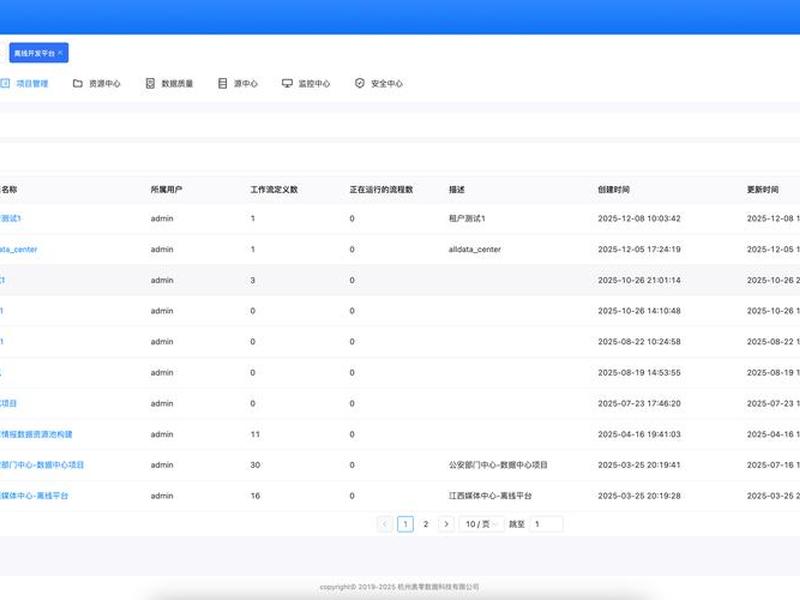
Task: Click the creation time 2025-10-26 14:10:48
Action: coord(639,311)
